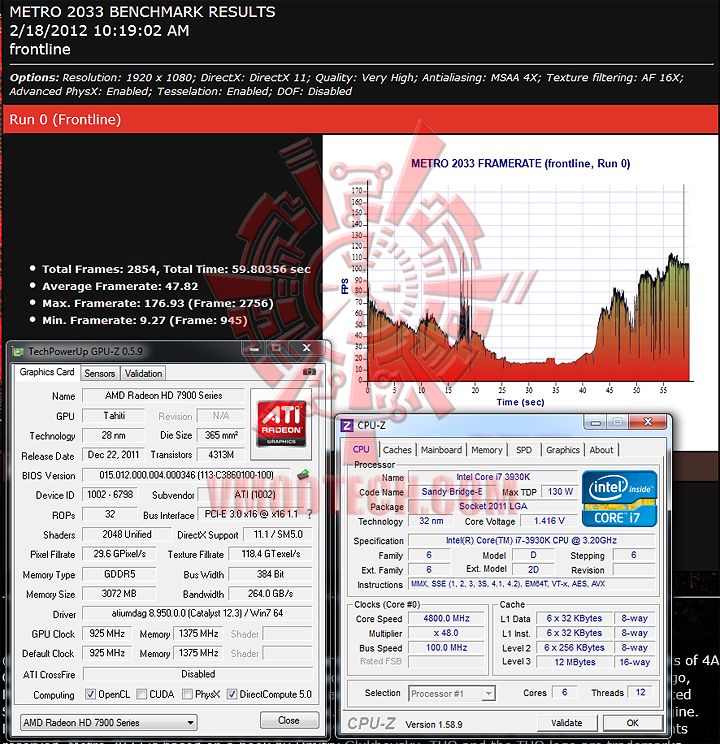
Task: Click the Validate button in CPU-Z
Action: coord(567,723)
